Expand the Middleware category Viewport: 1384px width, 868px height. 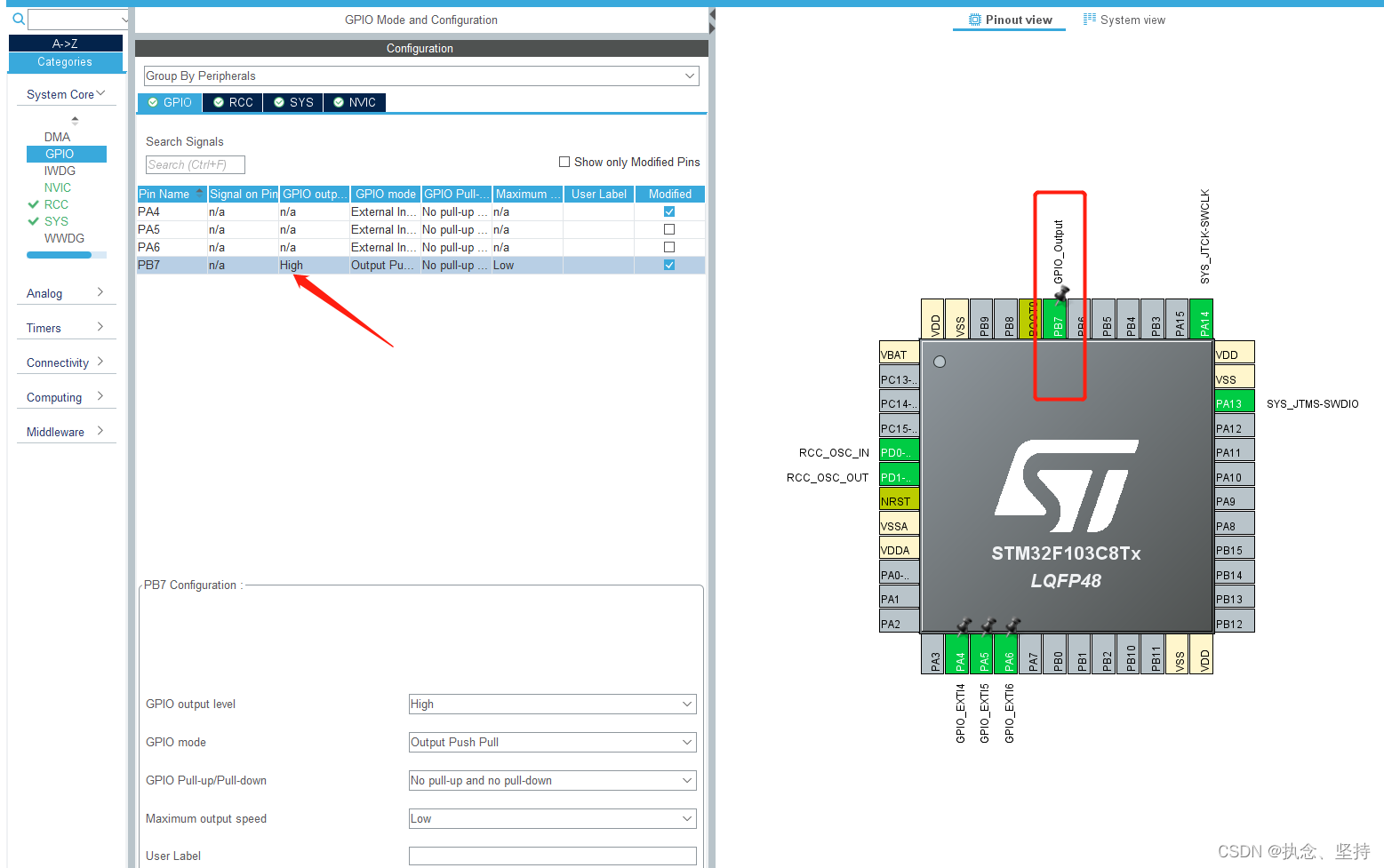click(66, 432)
